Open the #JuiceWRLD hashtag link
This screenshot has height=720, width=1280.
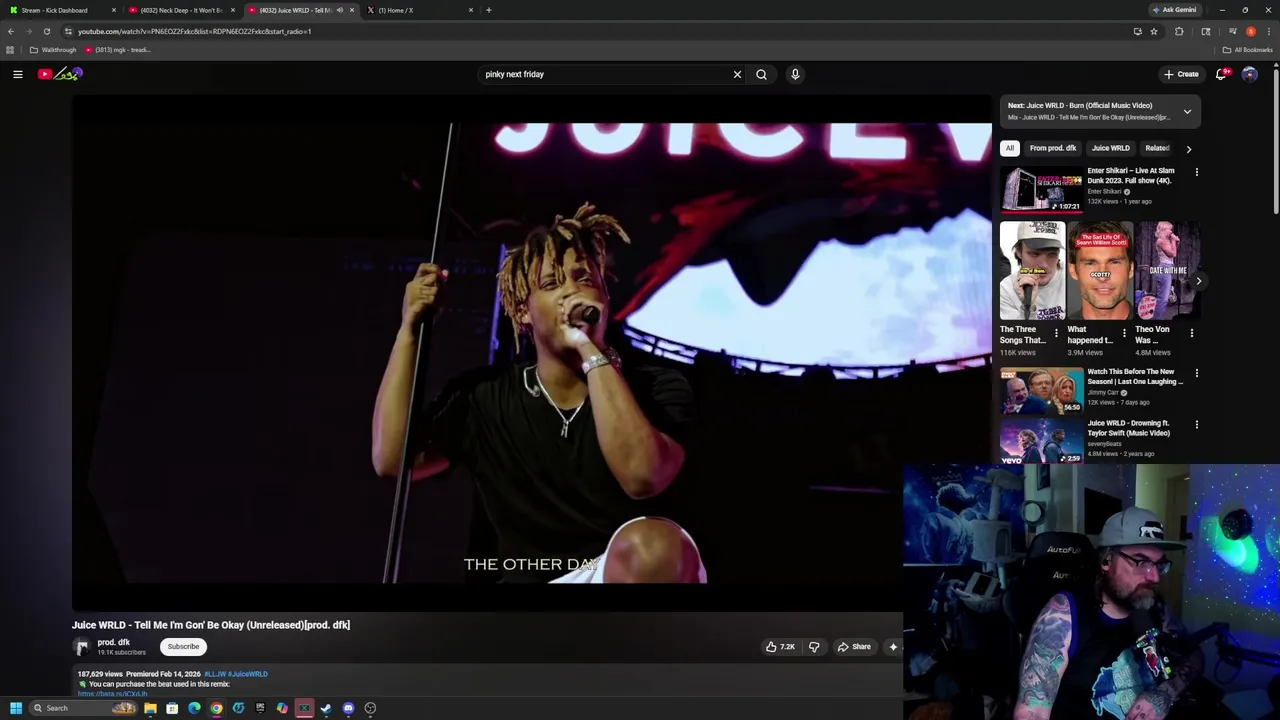[250, 674]
